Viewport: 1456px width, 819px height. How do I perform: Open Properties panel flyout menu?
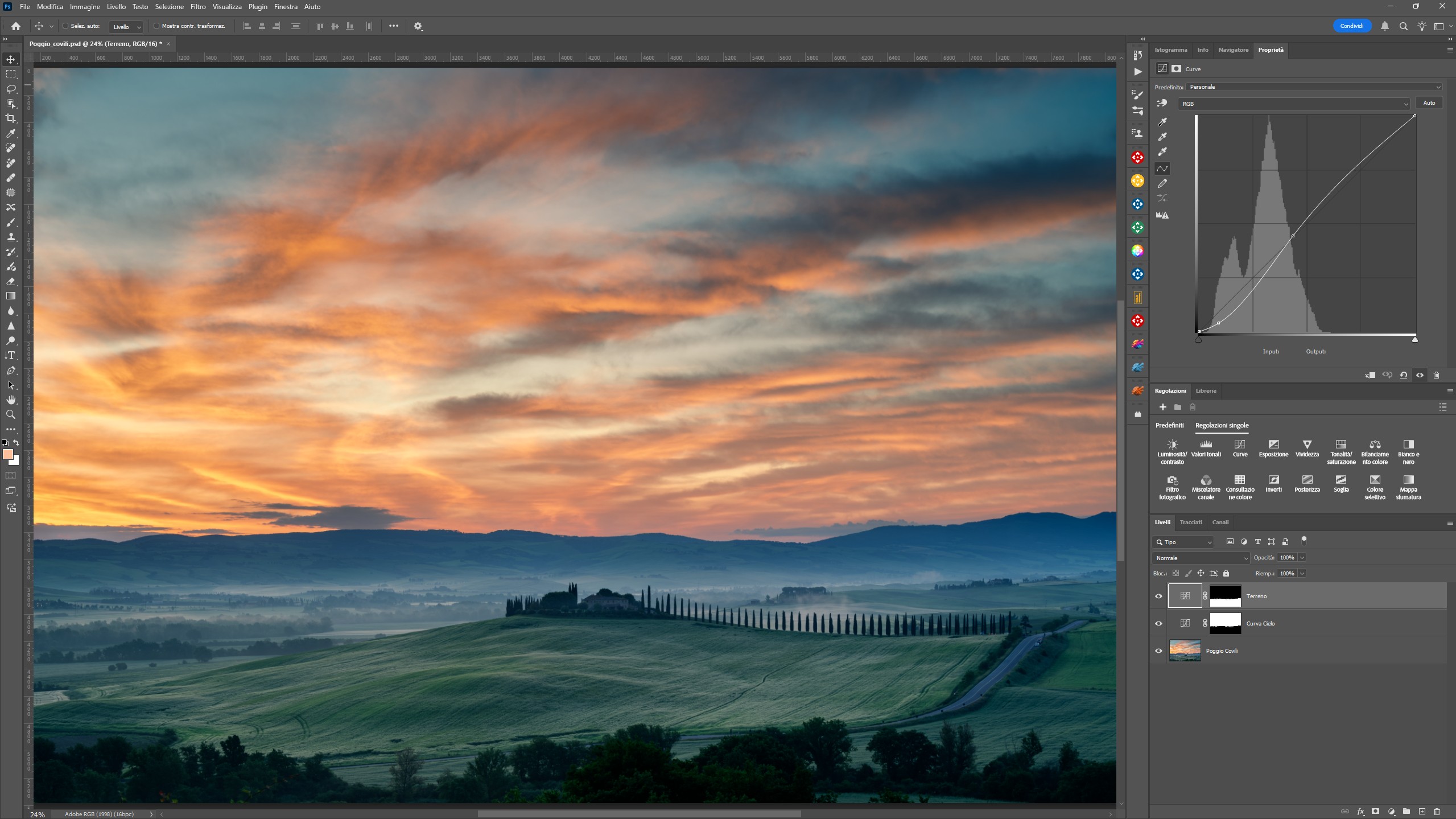pyautogui.click(x=1450, y=50)
